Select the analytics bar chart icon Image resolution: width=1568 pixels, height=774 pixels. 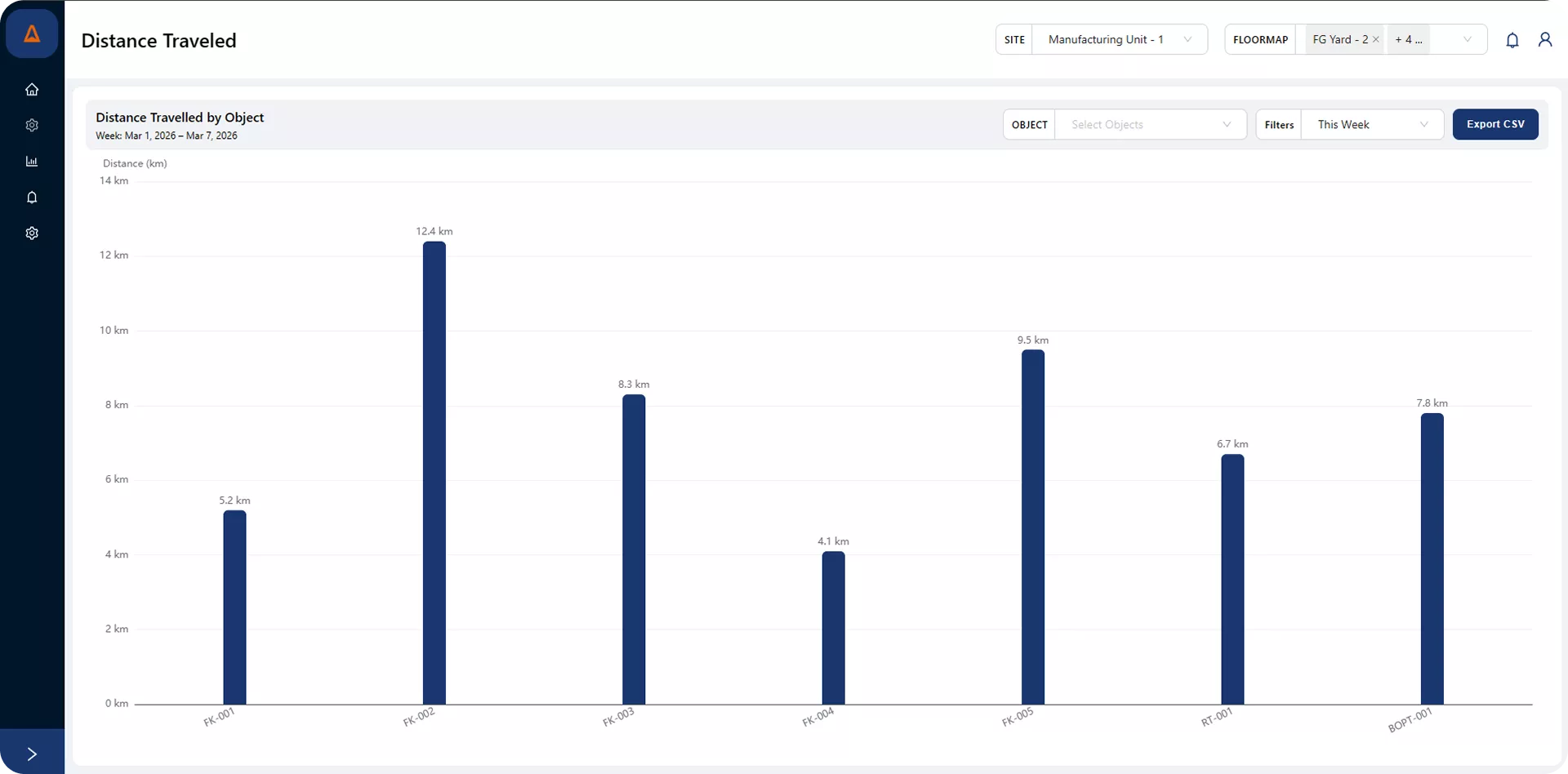[32, 161]
